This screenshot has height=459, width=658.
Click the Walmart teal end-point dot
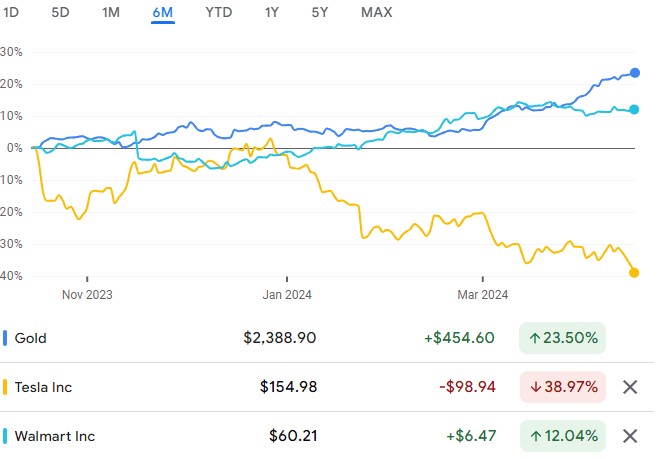point(635,110)
